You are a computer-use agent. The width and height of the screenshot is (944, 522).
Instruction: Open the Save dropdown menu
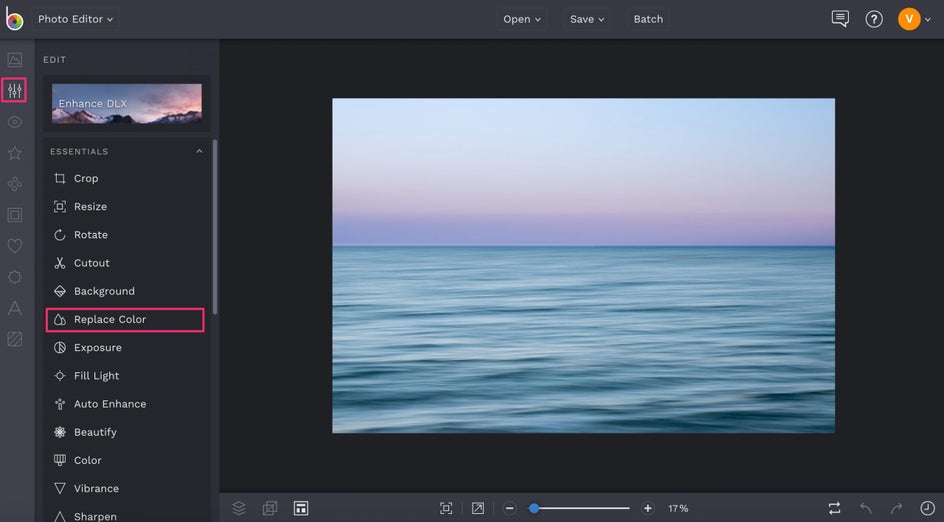(x=588, y=19)
